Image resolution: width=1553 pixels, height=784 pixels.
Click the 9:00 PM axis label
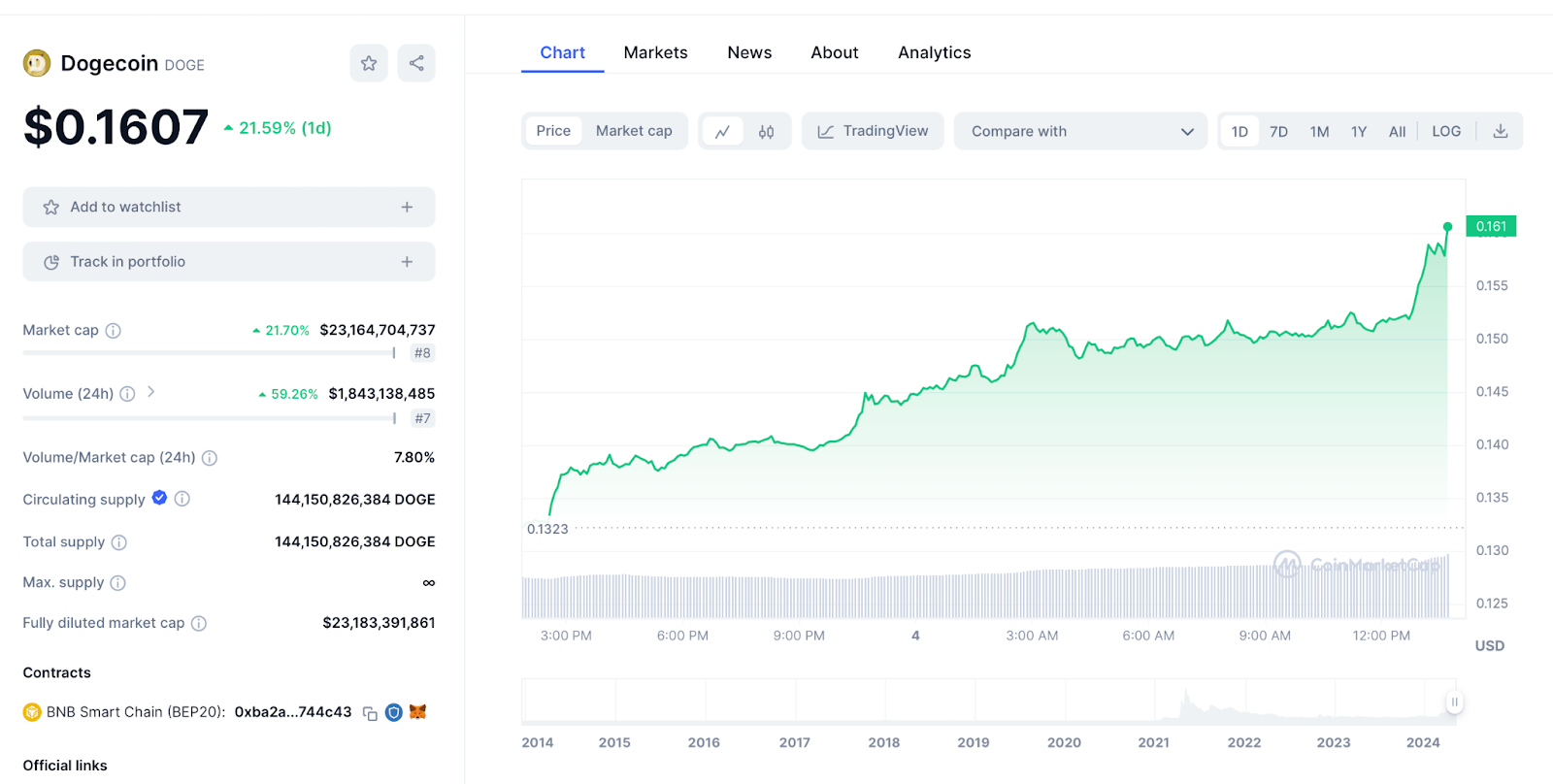click(x=799, y=636)
